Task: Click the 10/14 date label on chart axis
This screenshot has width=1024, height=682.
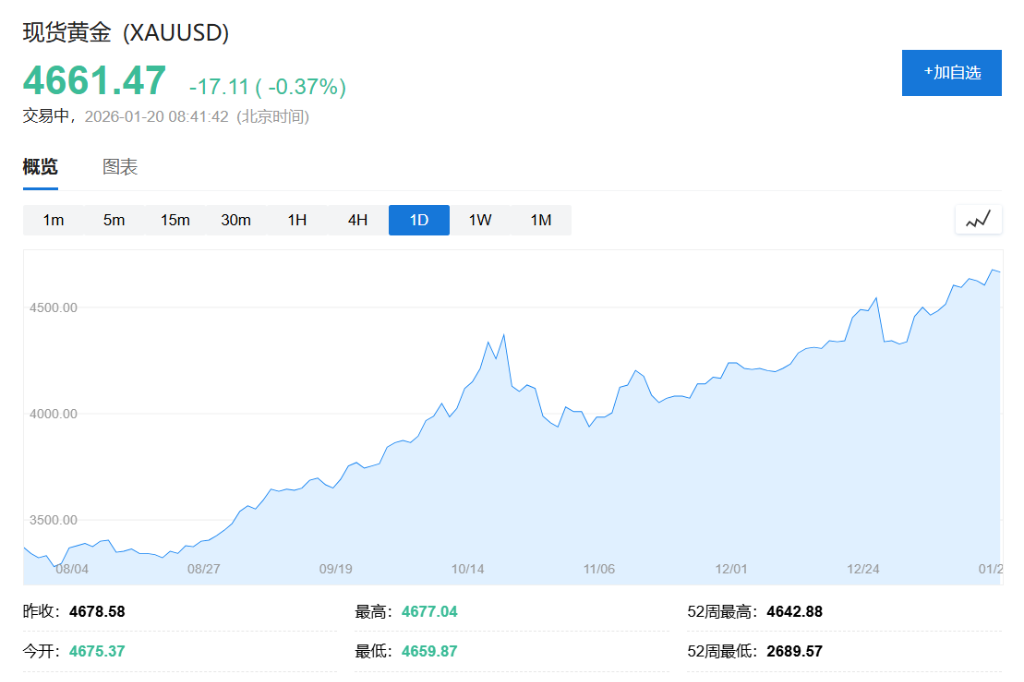Action: click(468, 569)
